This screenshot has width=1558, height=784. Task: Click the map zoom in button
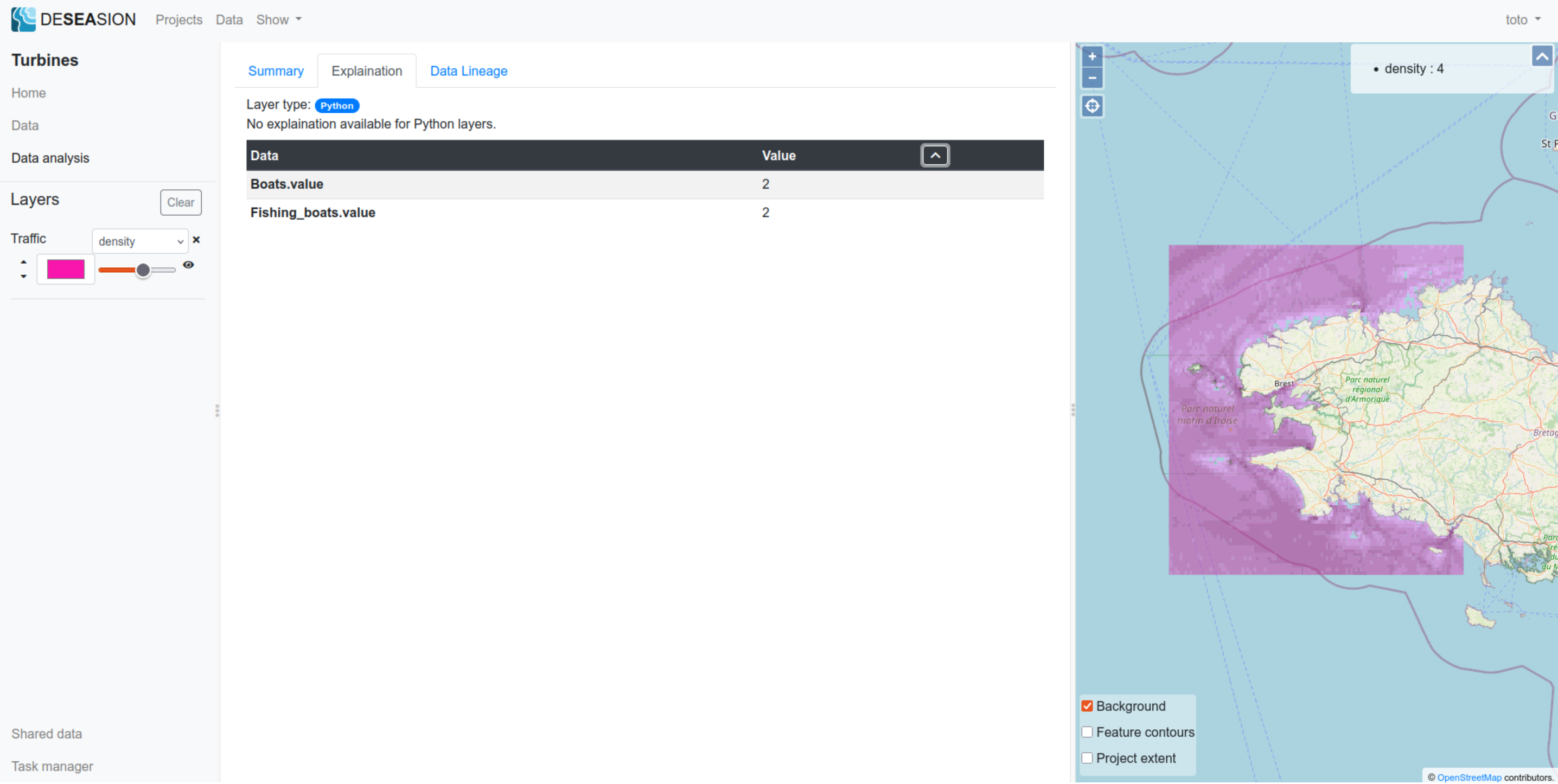tap(1091, 57)
